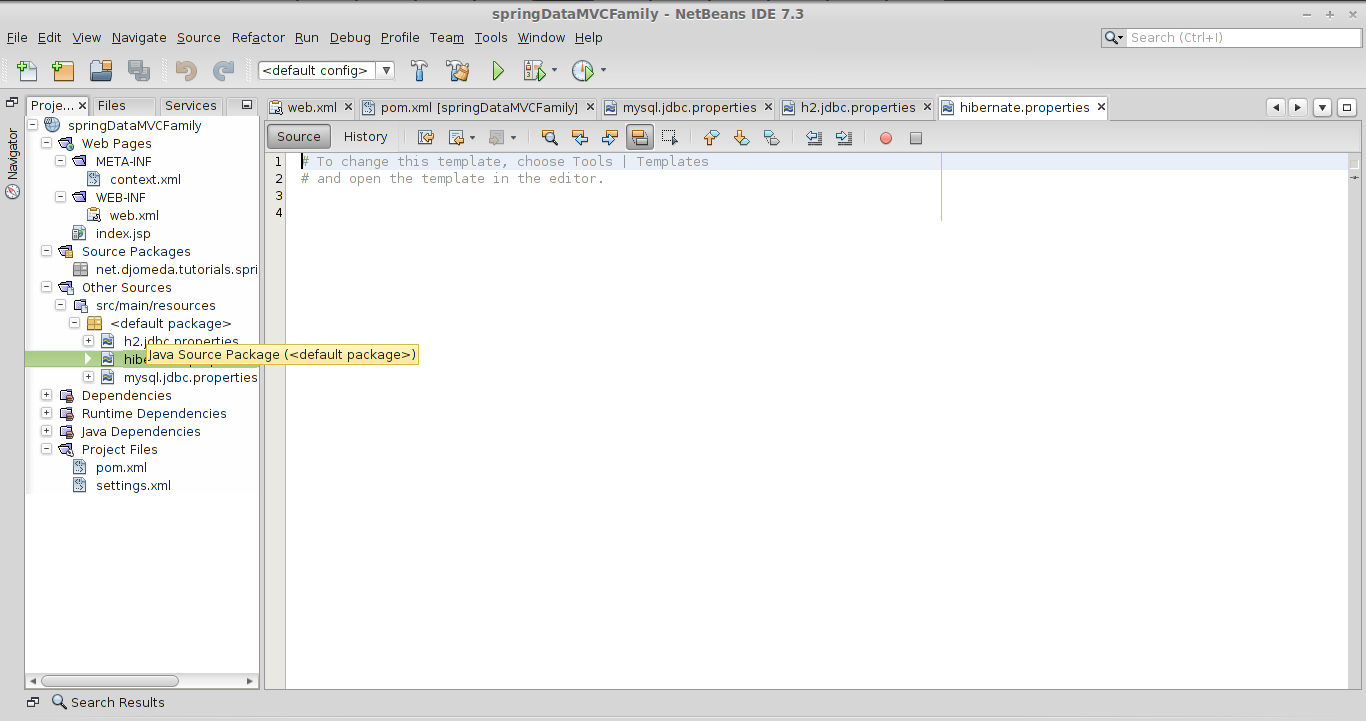
Task: Run the project with green play icon
Action: (x=498, y=71)
